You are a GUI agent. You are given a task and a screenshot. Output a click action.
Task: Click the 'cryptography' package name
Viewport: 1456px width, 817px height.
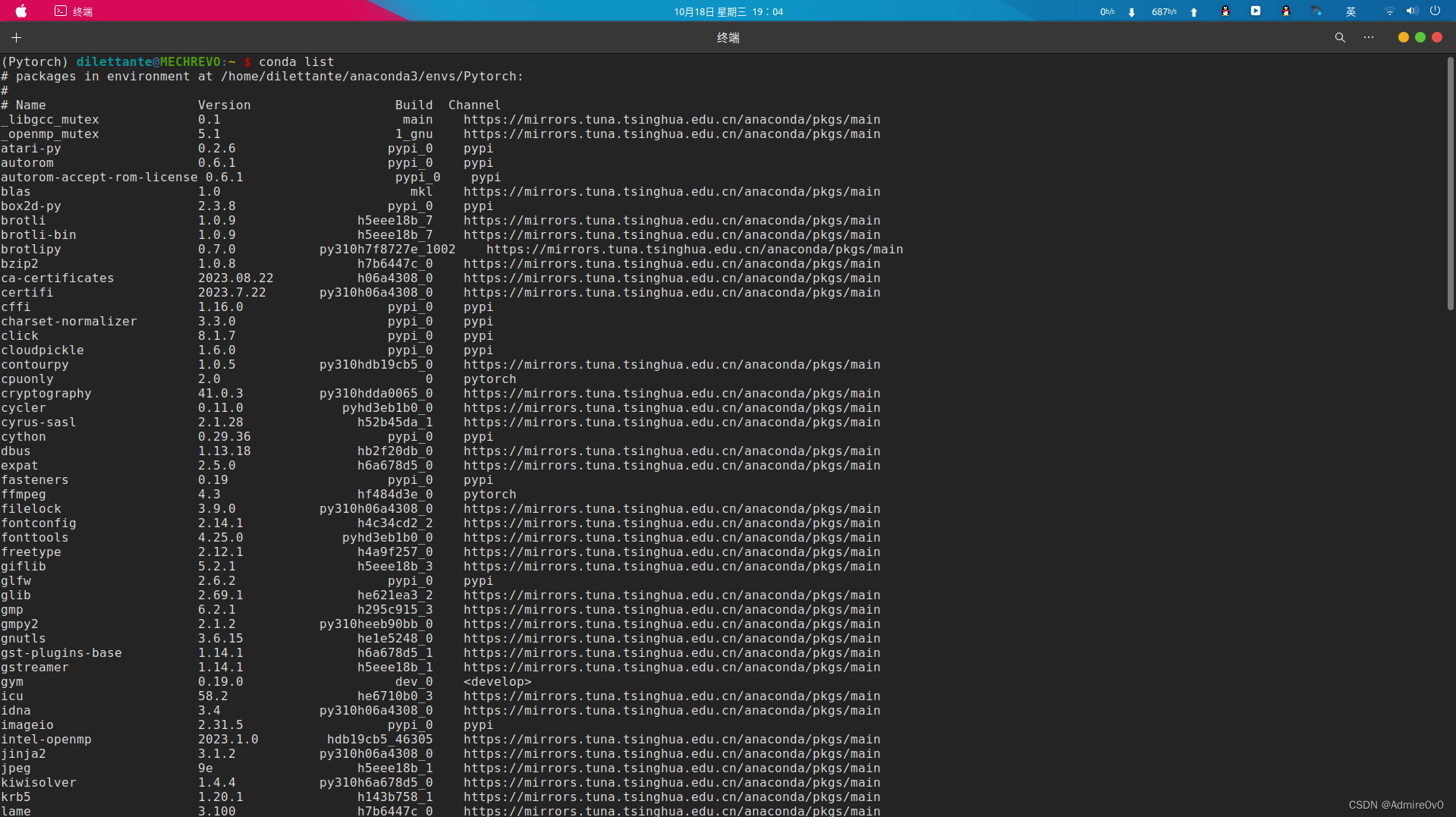pyautogui.click(x=46, y=394)
